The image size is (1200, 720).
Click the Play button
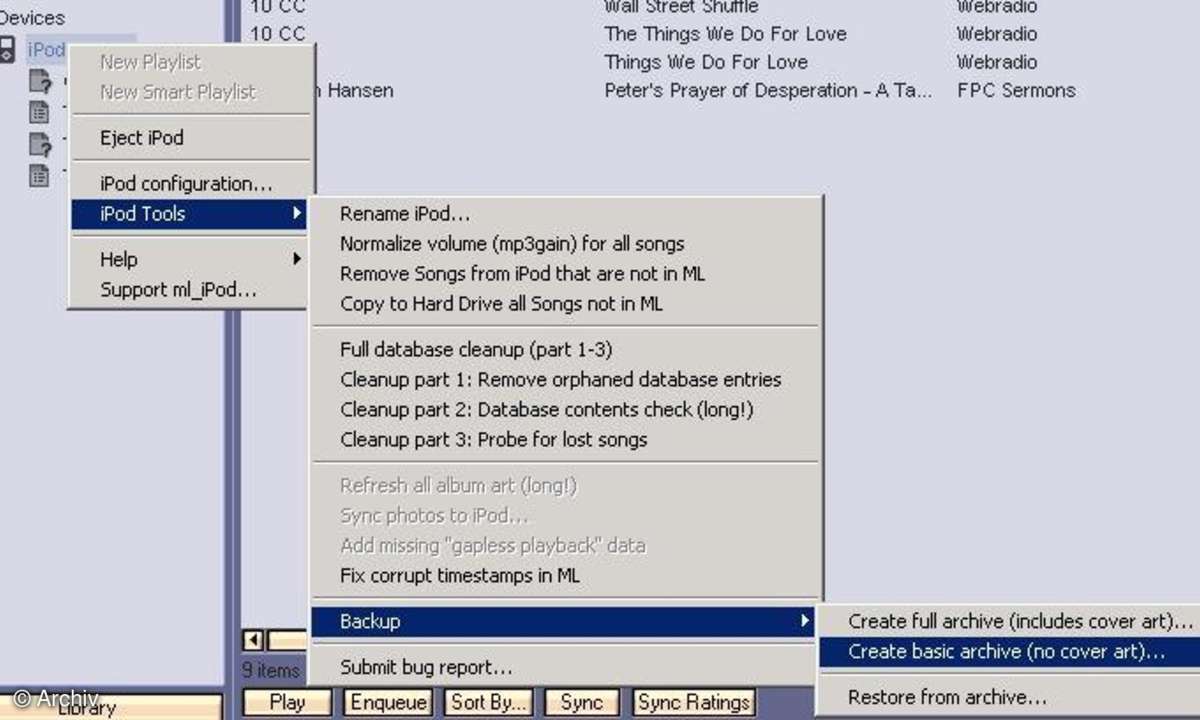click(287, 702)
